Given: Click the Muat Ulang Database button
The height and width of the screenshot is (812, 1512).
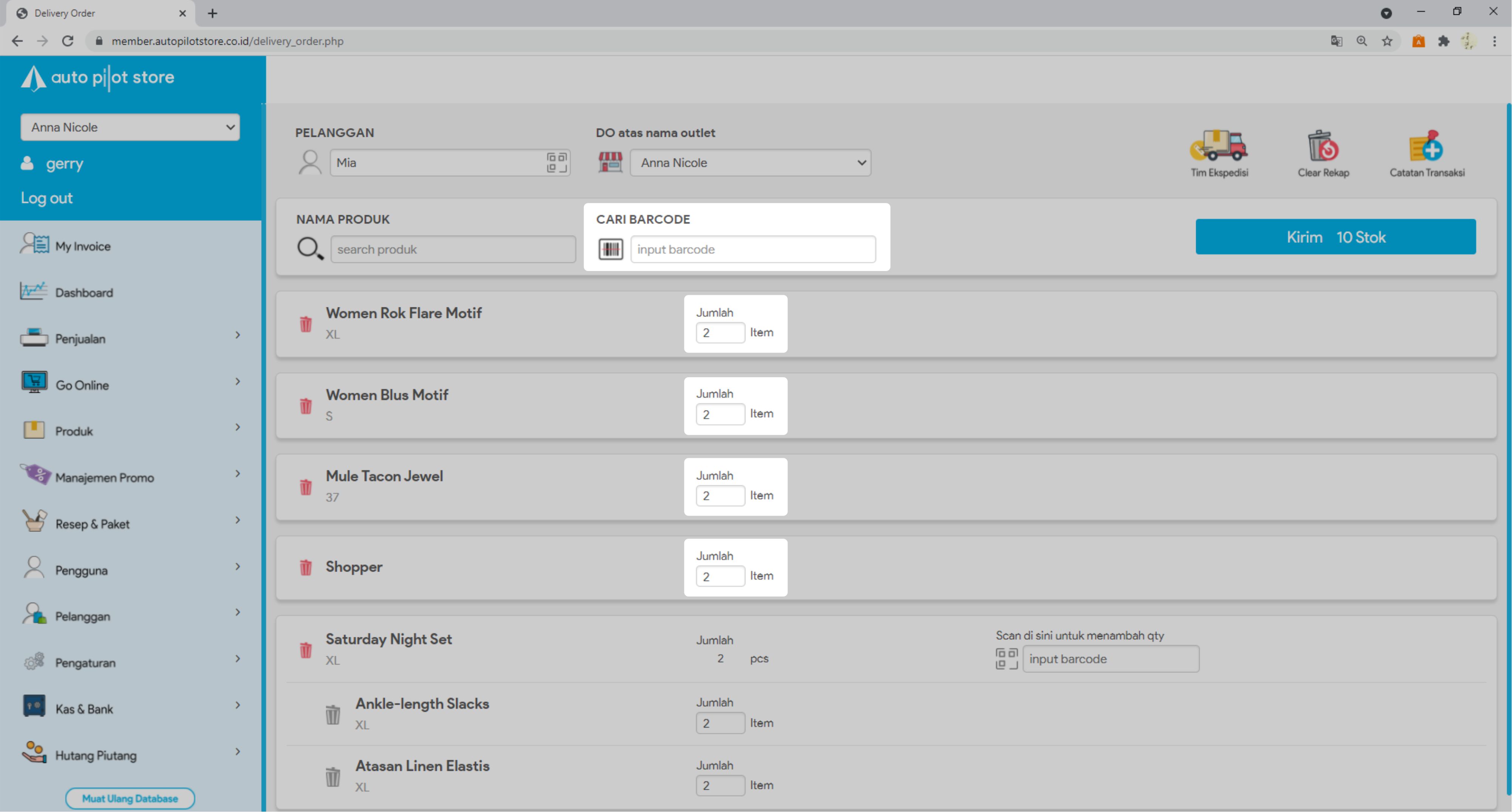Looking at the screenshot, I should pos(130,798).
